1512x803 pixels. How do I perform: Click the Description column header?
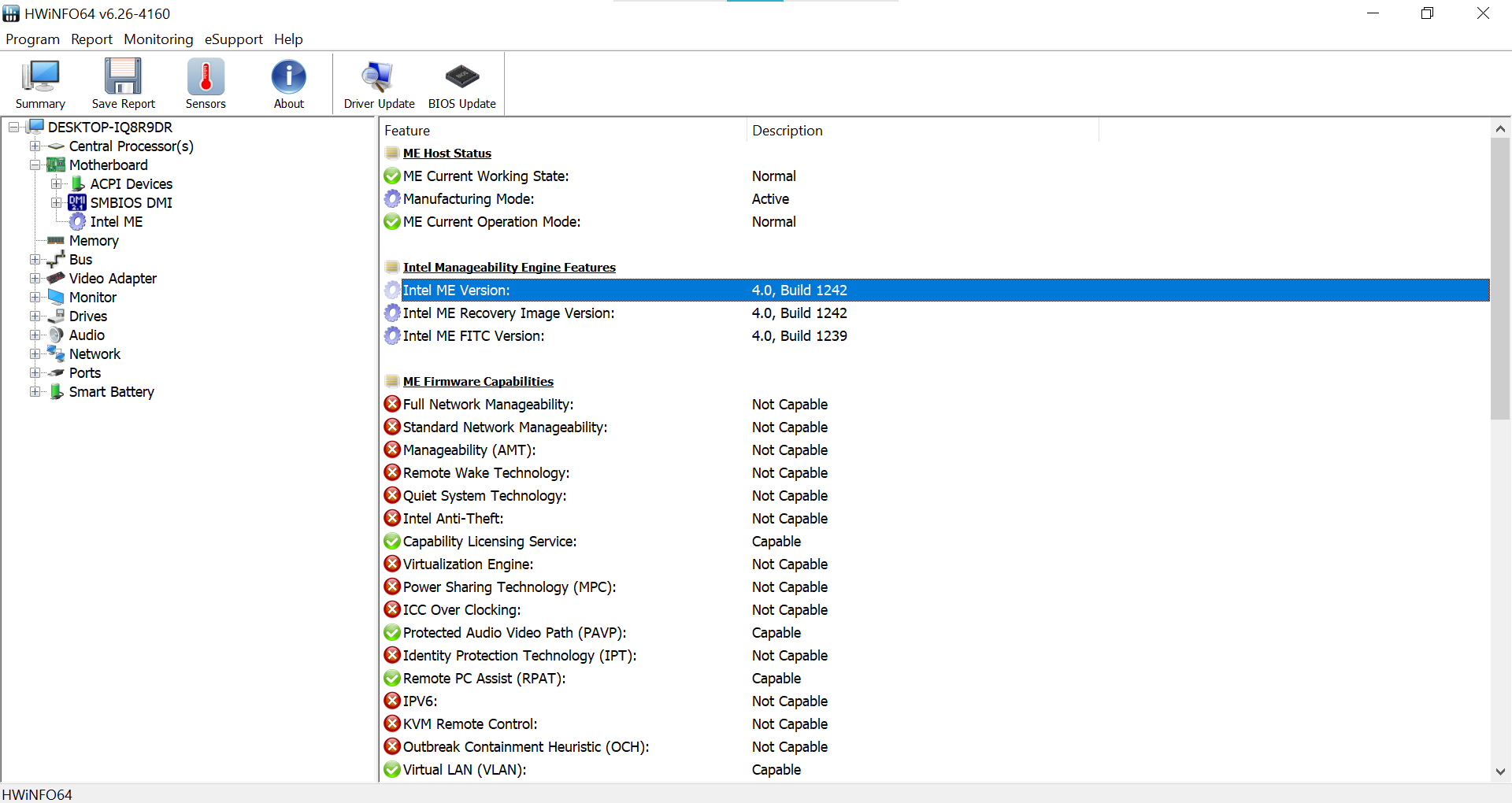922,131
